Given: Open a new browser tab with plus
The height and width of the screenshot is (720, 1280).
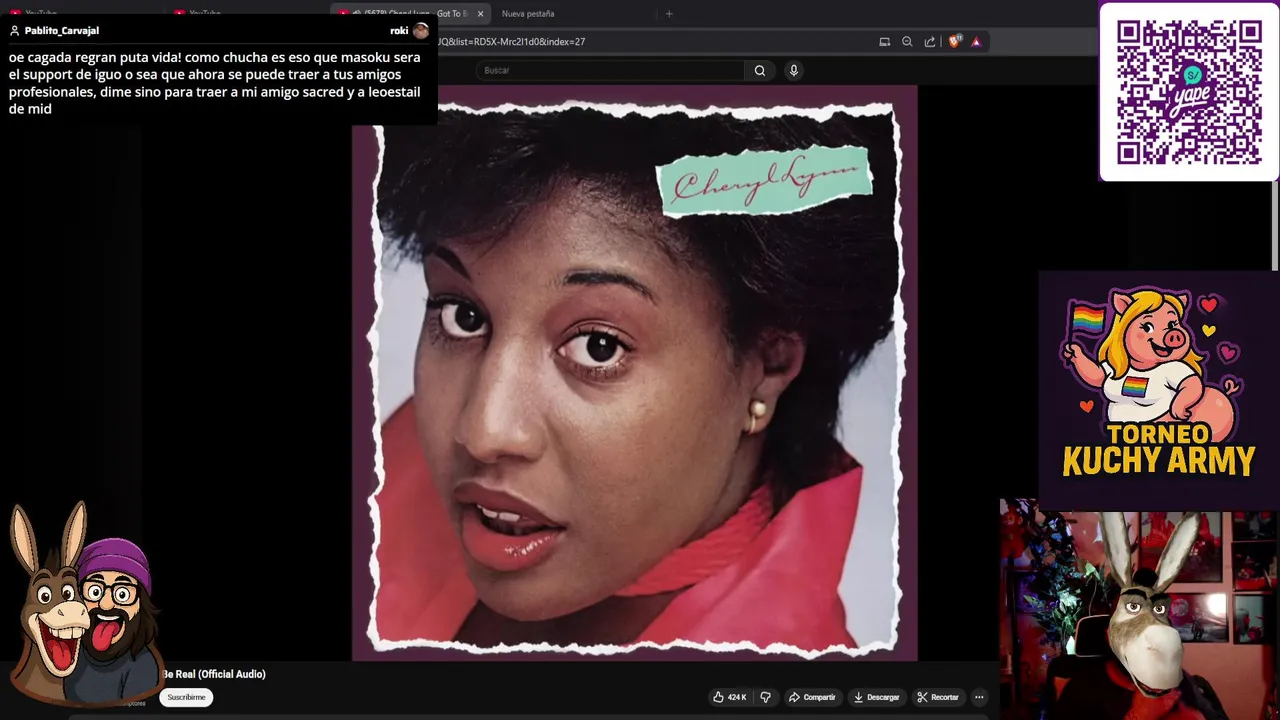Looking at the screenshot, I should (x=669, y=14).
